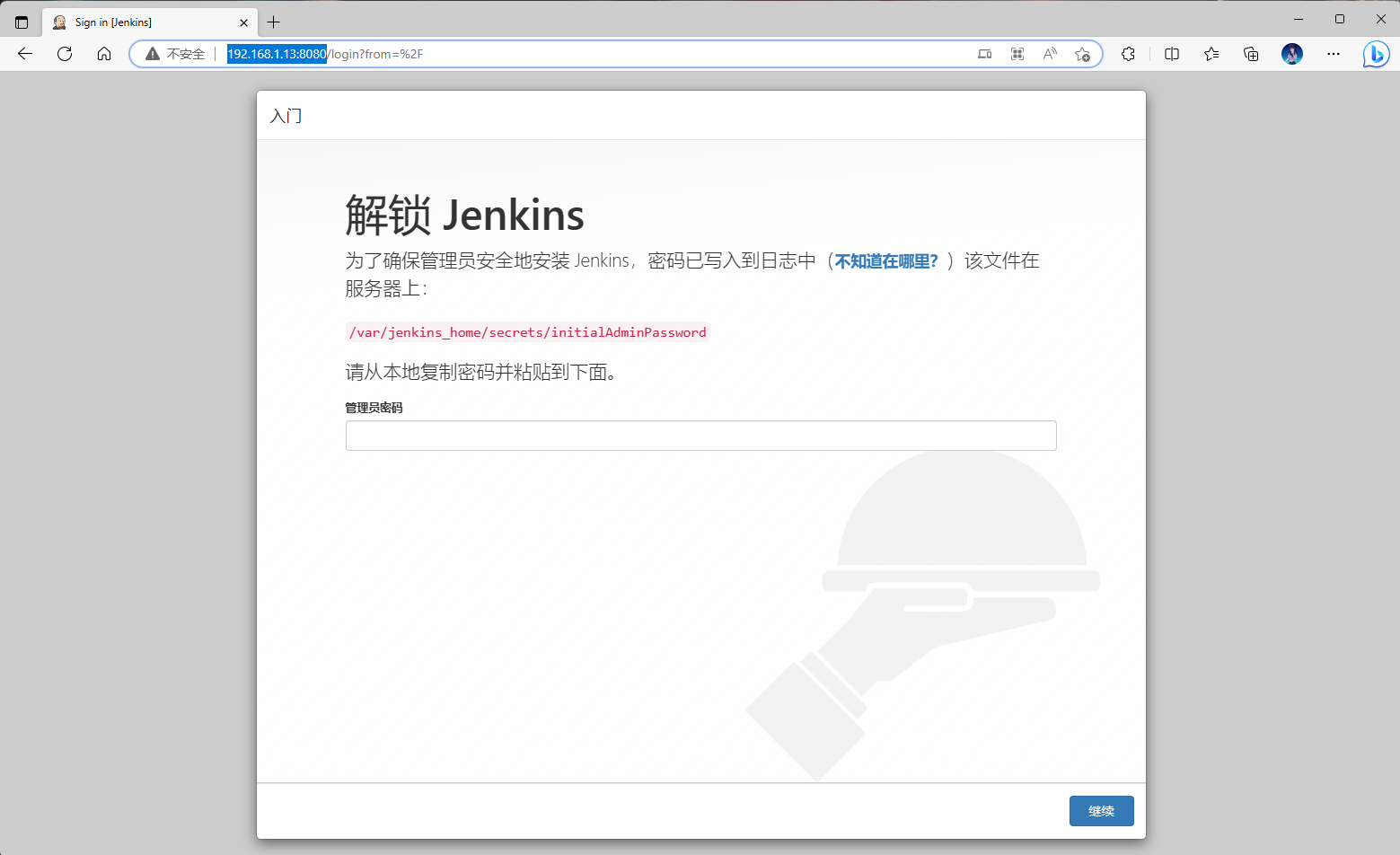The height and width of the screenshot is (855, 1400).
Task: Click the 管理员密码 field label
Action: tap(374, 408)
